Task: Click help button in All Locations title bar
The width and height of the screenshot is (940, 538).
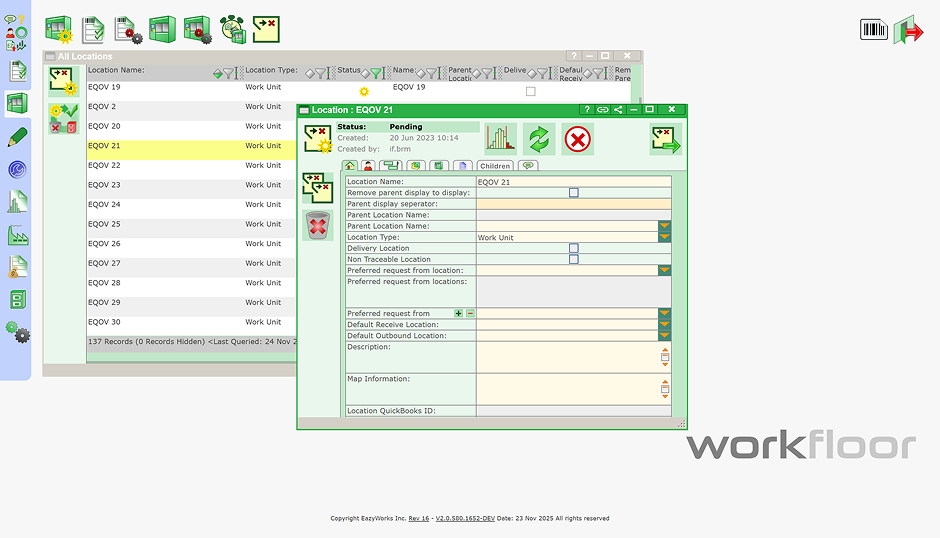Action: click(574, 56)
